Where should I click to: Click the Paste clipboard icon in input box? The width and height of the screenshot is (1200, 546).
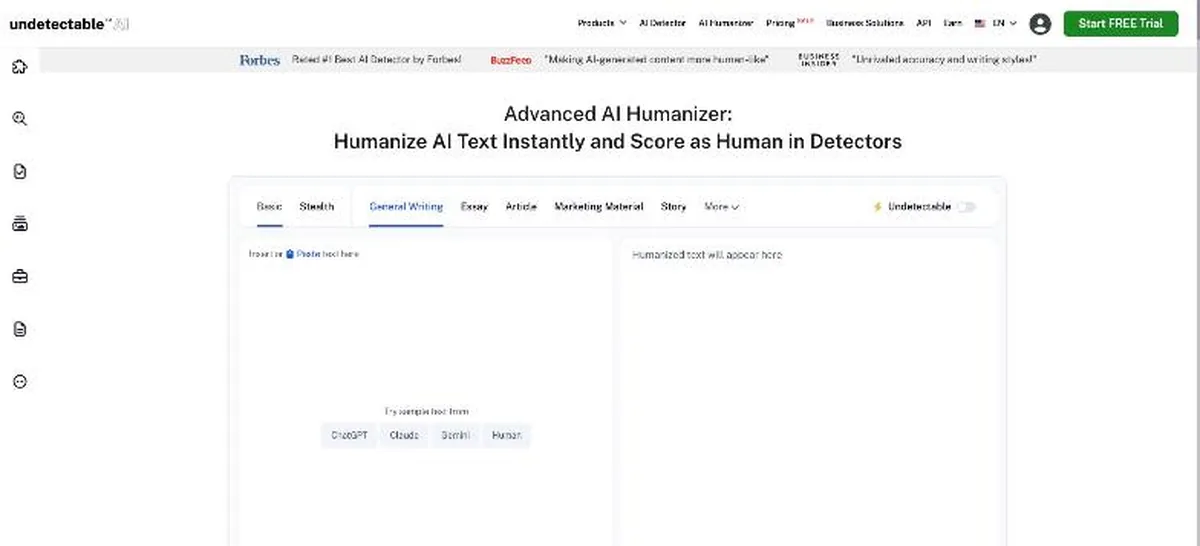(290, 254)
